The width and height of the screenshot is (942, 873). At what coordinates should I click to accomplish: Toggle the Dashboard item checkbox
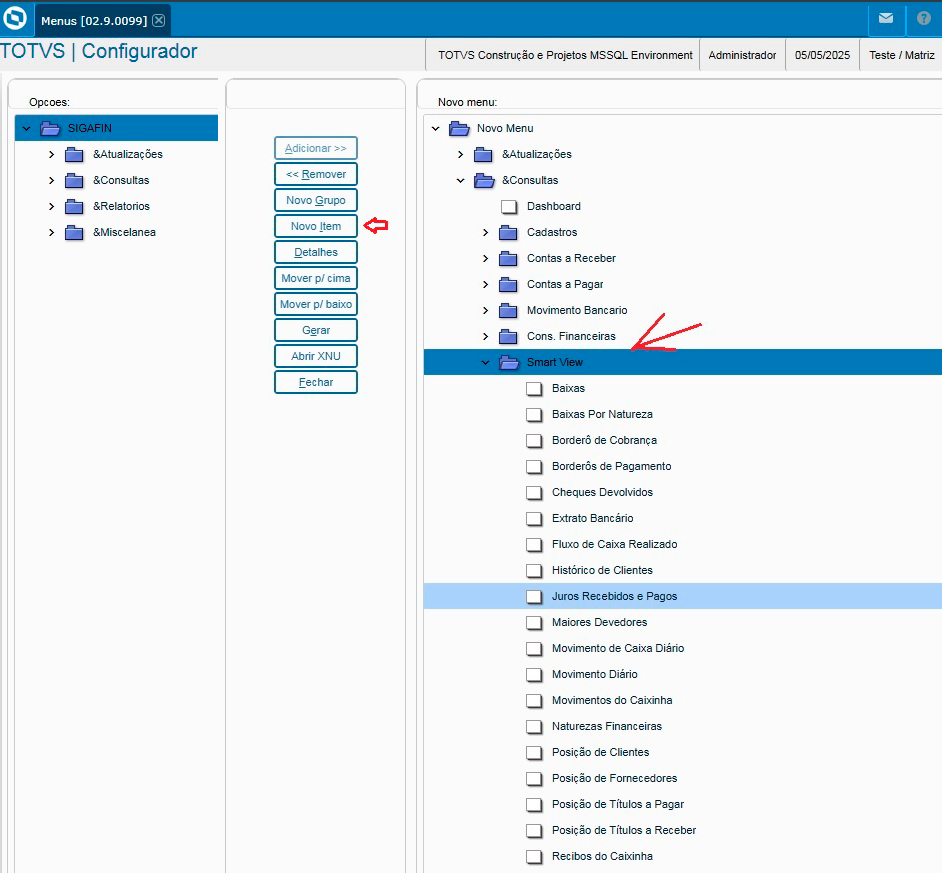(509, 207)
